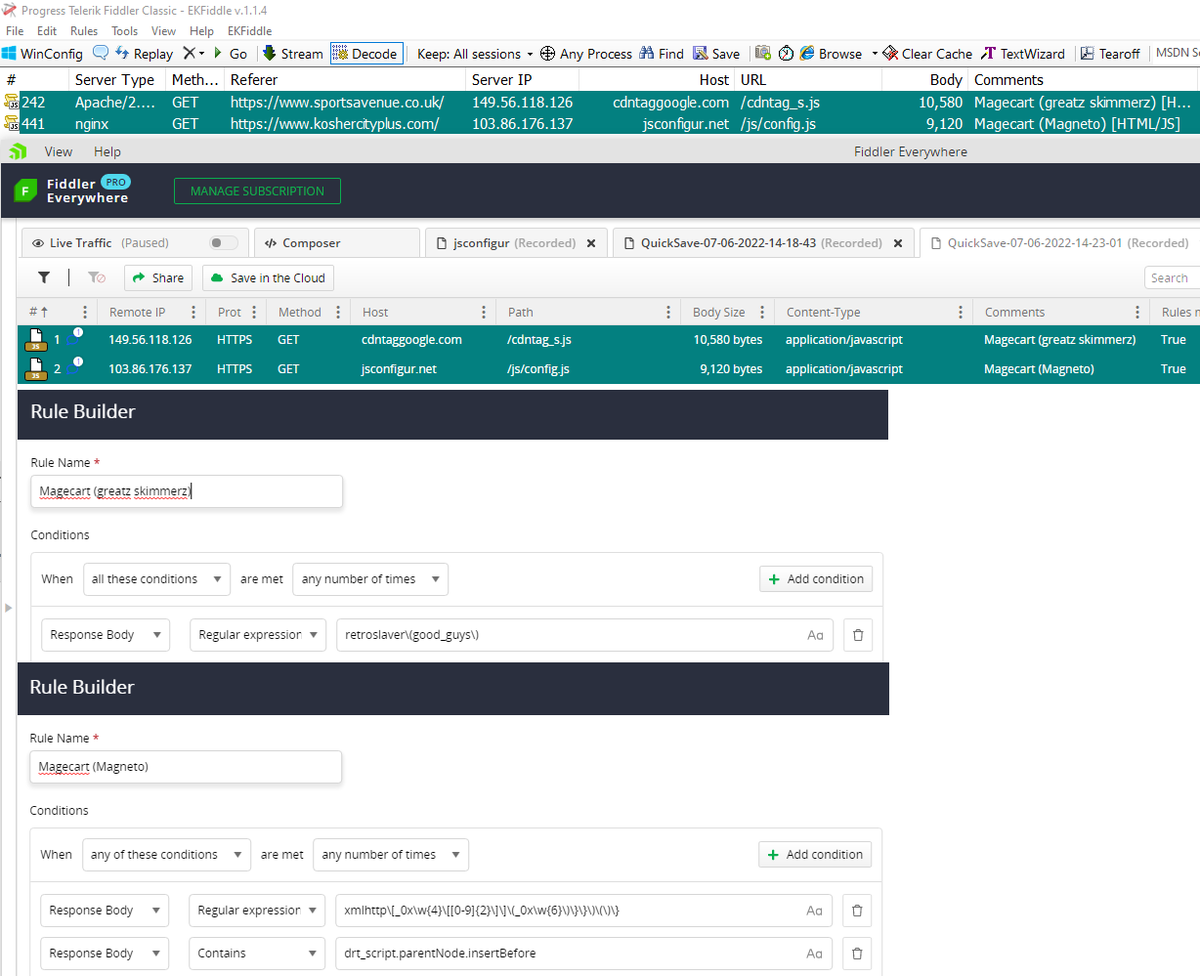Viewport: 1200px width, 976px height.
Task: Open the 'any of these conditions' dropdown
Action: coord(166,855)
